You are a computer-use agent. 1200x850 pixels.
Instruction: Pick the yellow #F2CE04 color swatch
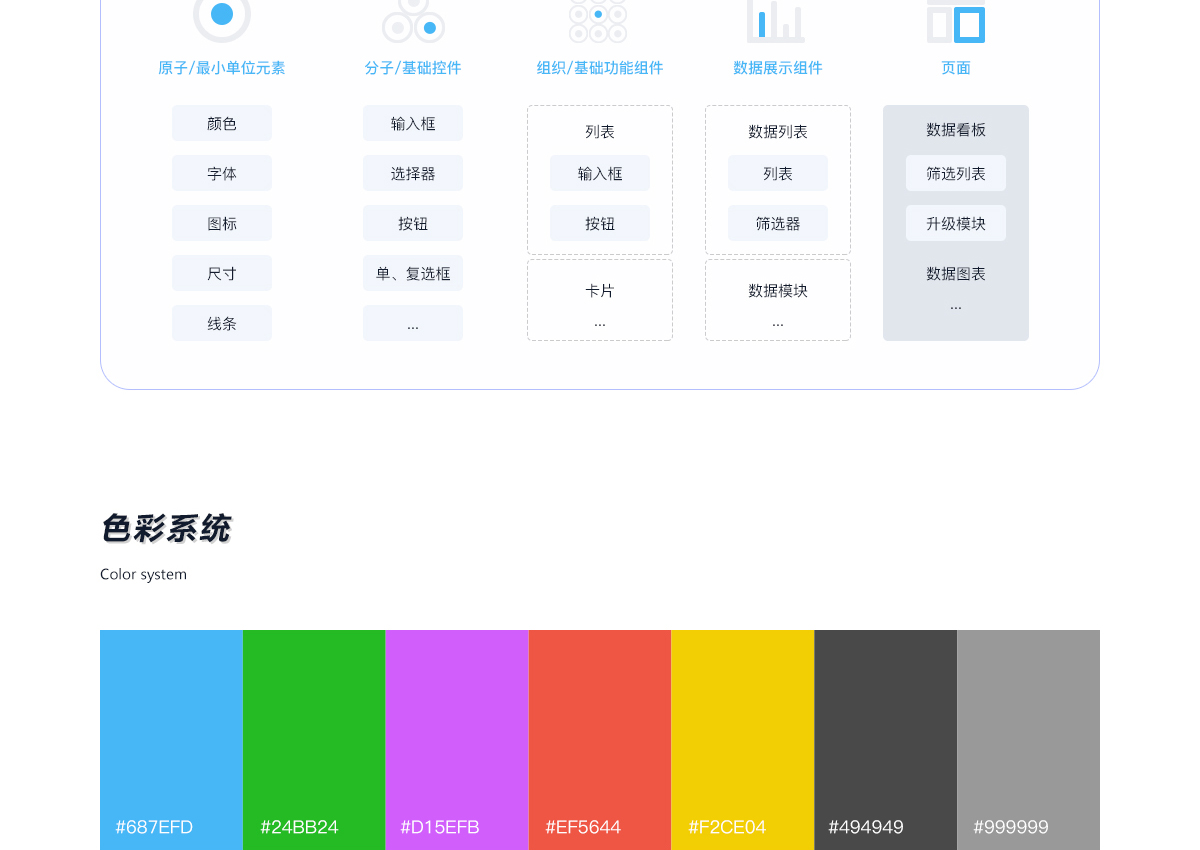pos(743,740)
